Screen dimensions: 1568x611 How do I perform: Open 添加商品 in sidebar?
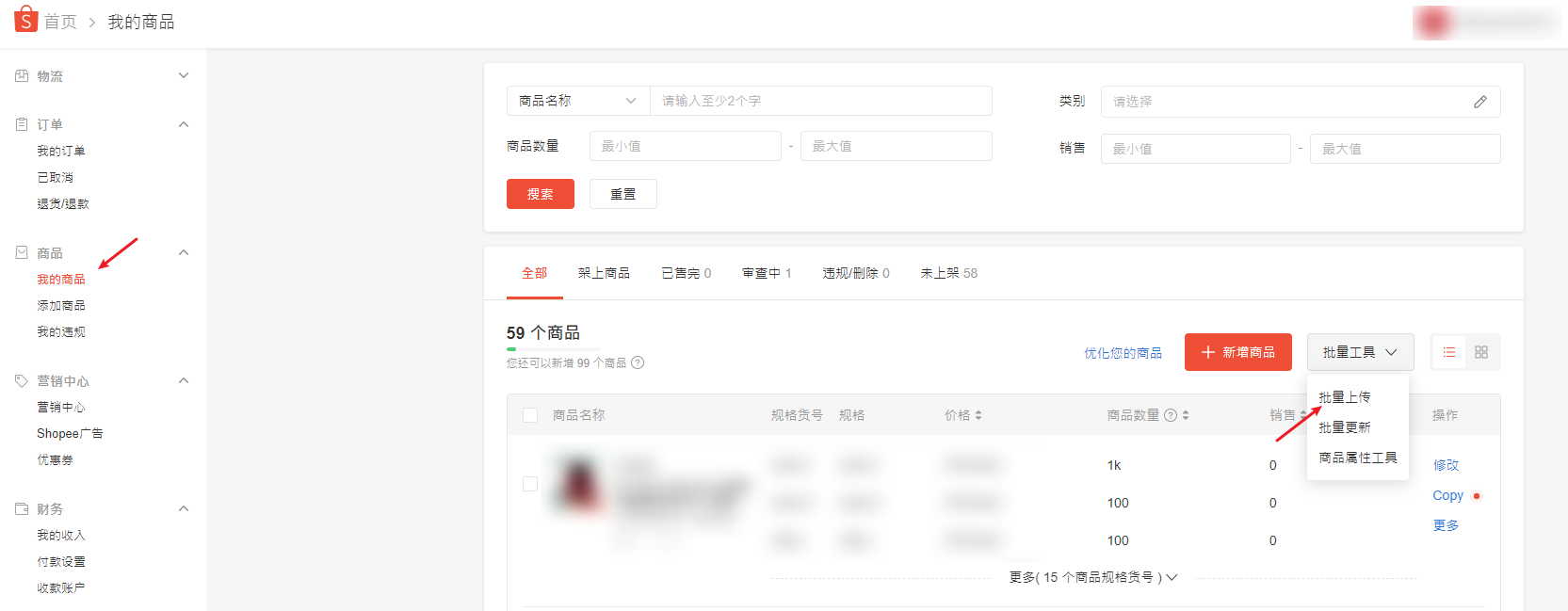point(61,305)
